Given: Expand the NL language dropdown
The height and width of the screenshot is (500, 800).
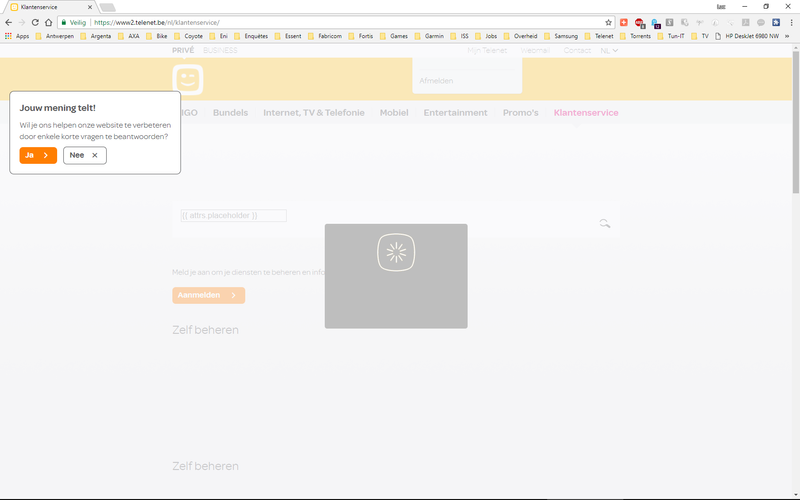Looking at the screenshot, I should click(x=609, y=50).
